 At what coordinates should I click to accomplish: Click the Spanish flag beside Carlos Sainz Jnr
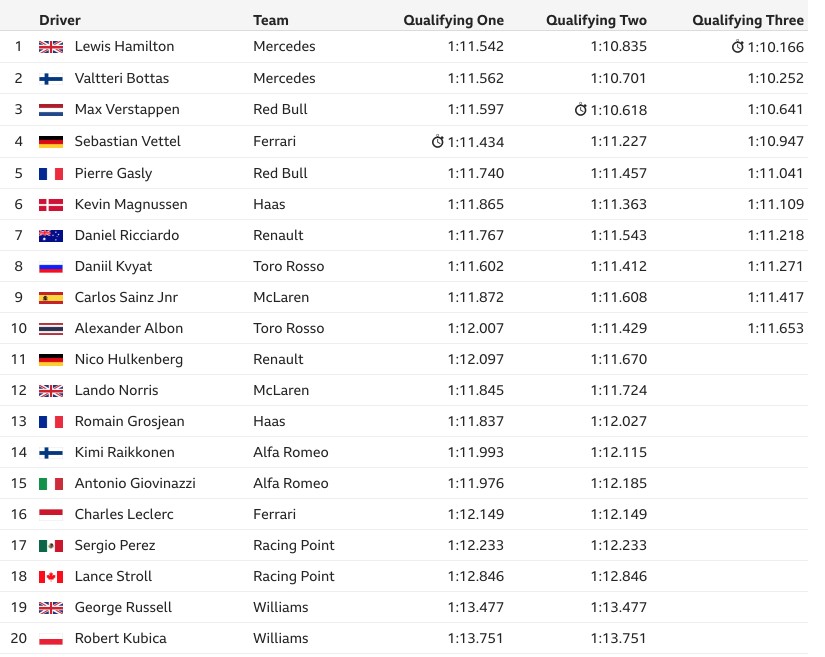point(51,298)
